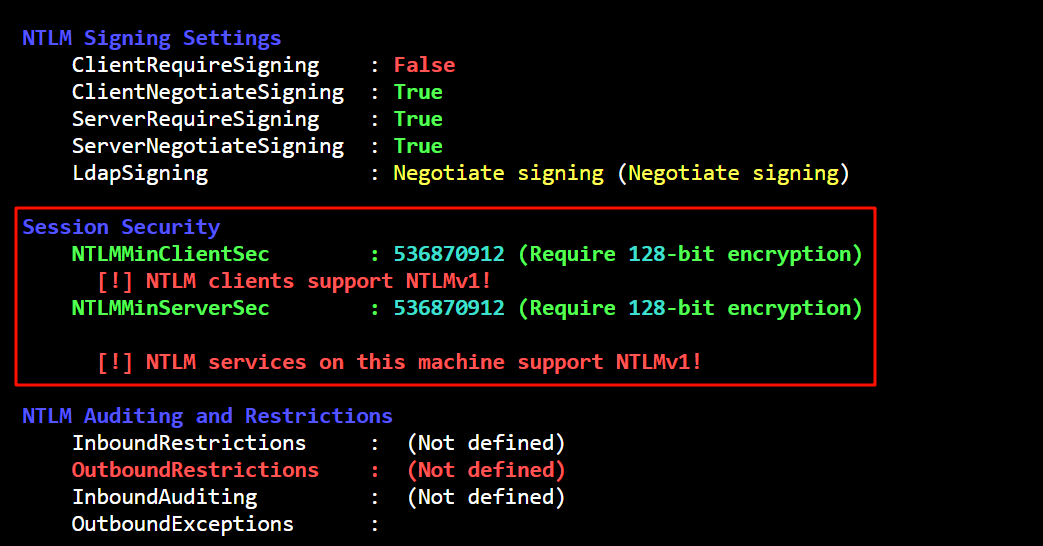Click the red False value

pos(424,65)
